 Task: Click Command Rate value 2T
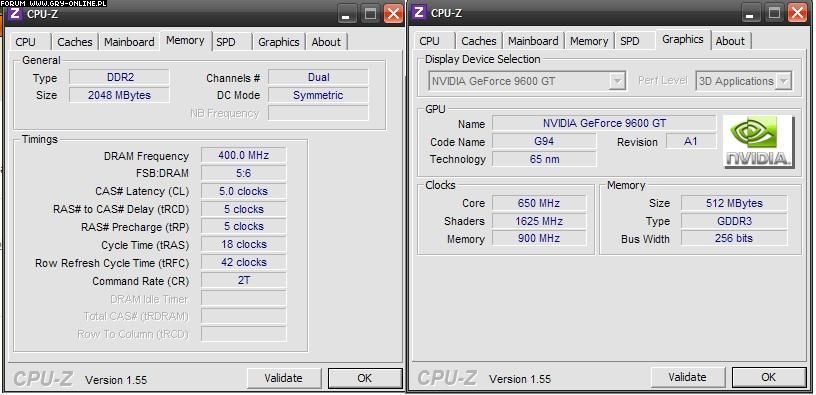[244, 281]
